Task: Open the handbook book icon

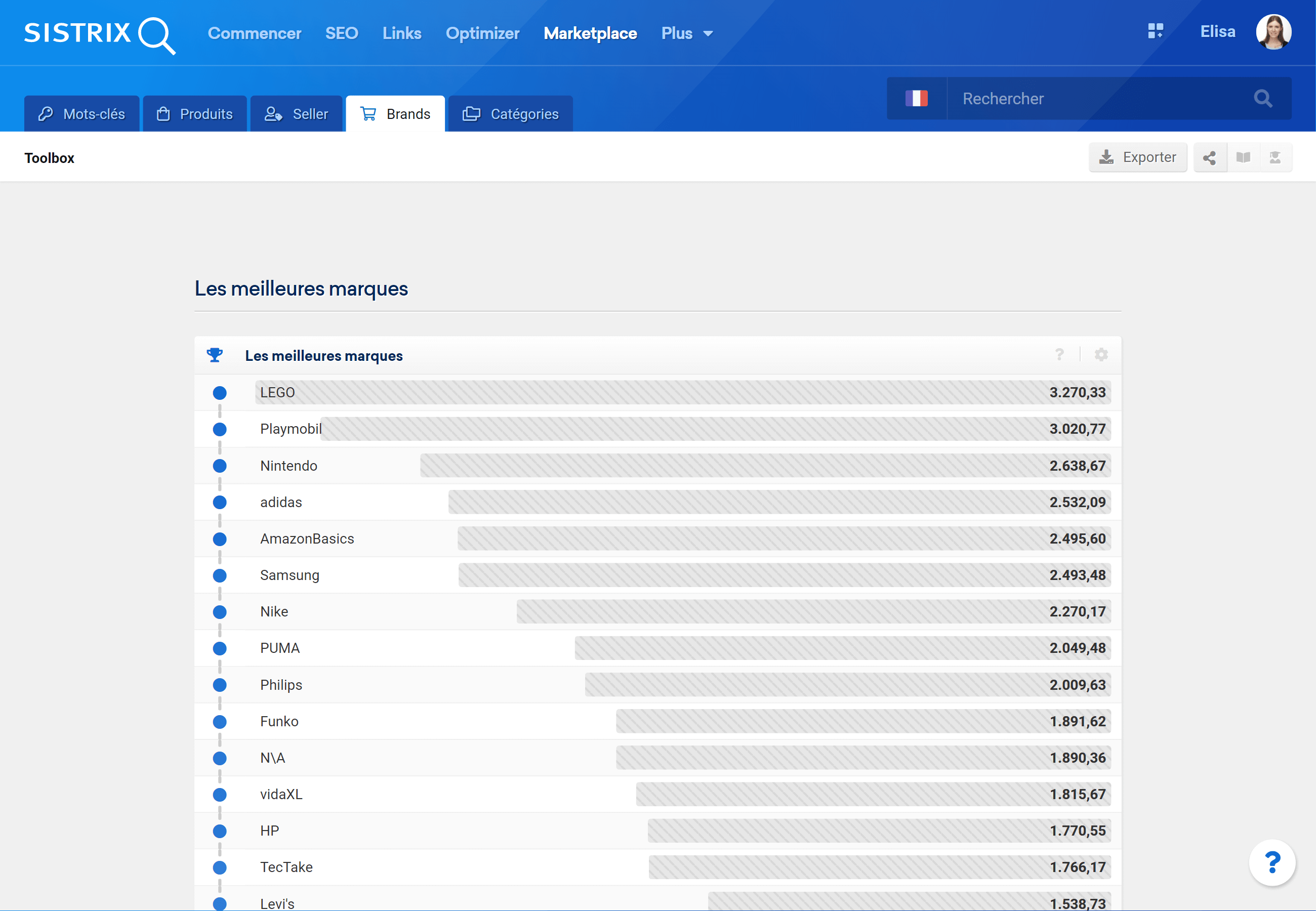Action: pos(1243,157)
